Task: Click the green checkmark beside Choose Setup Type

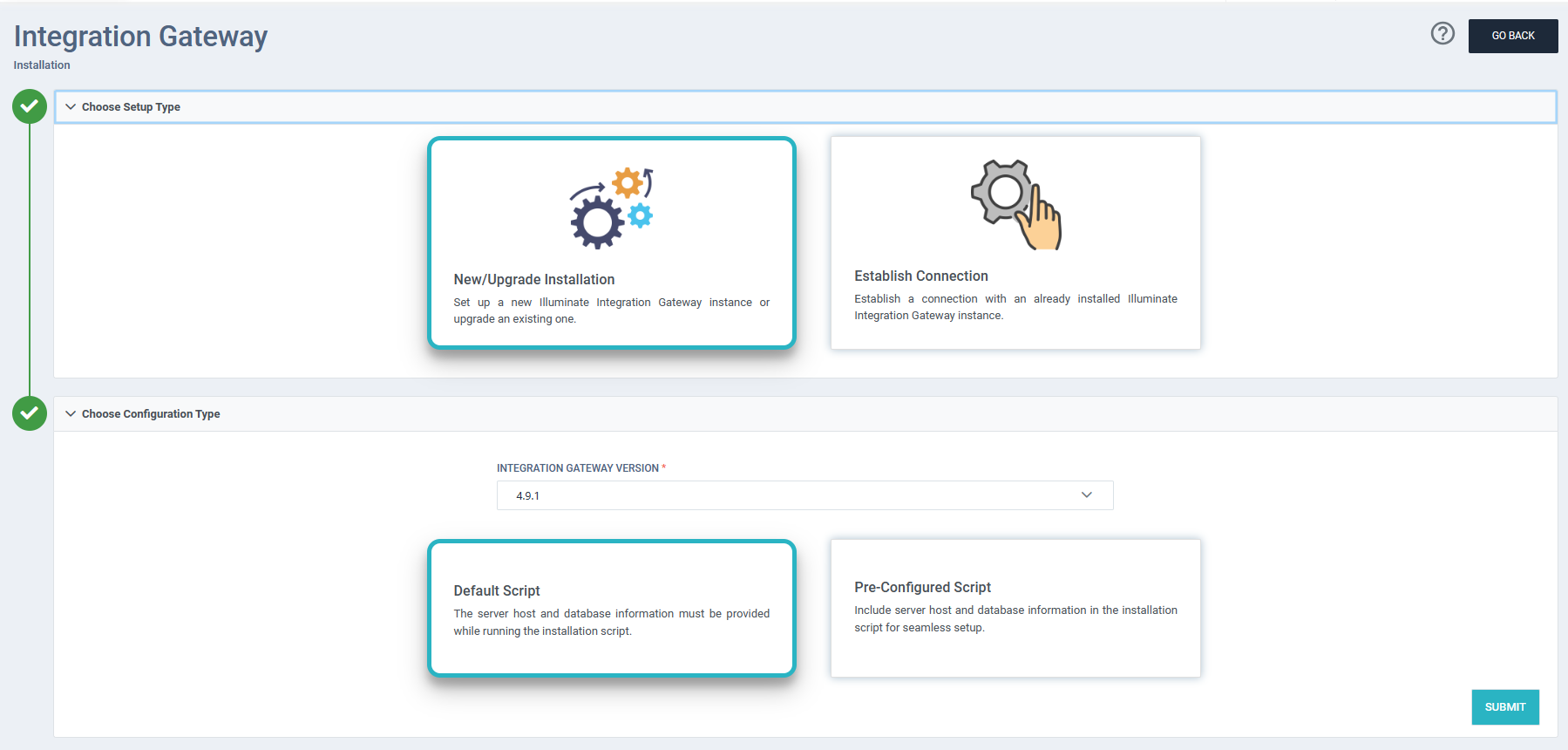Action: tap(30, 106)
